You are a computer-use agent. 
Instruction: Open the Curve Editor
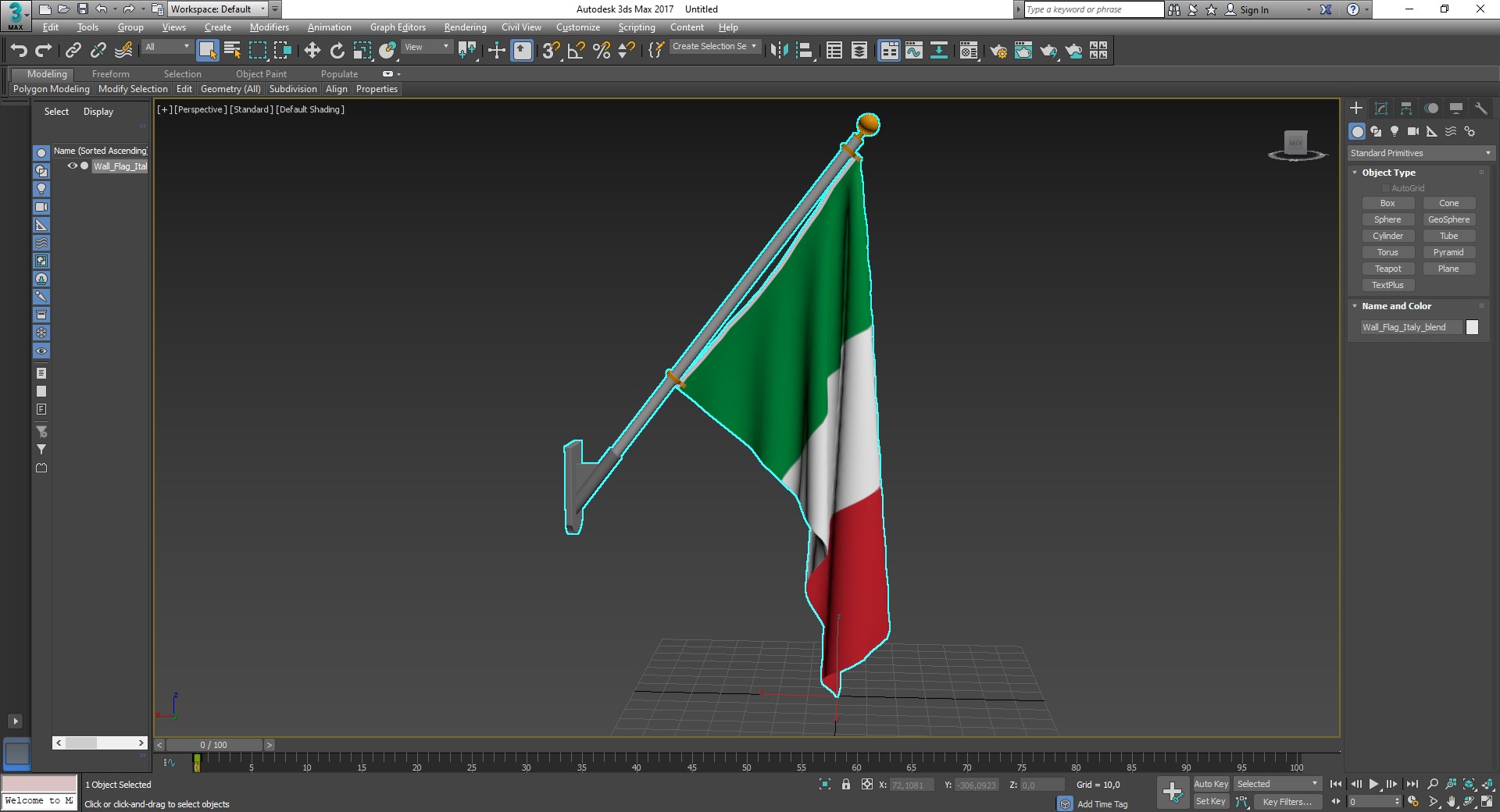(914, 51)
